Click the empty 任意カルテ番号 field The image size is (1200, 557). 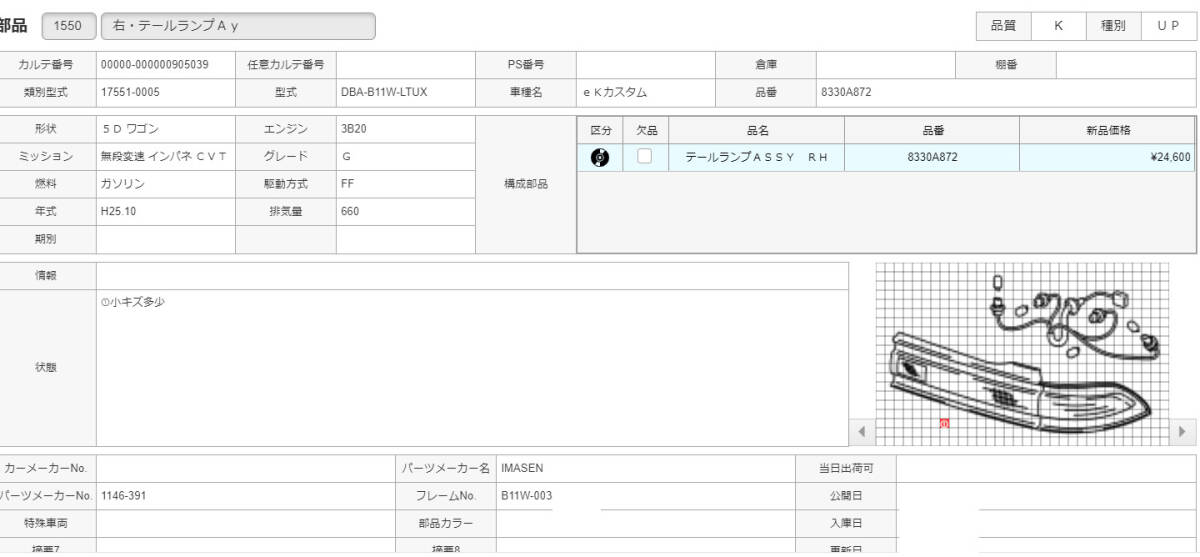(406, 65)
